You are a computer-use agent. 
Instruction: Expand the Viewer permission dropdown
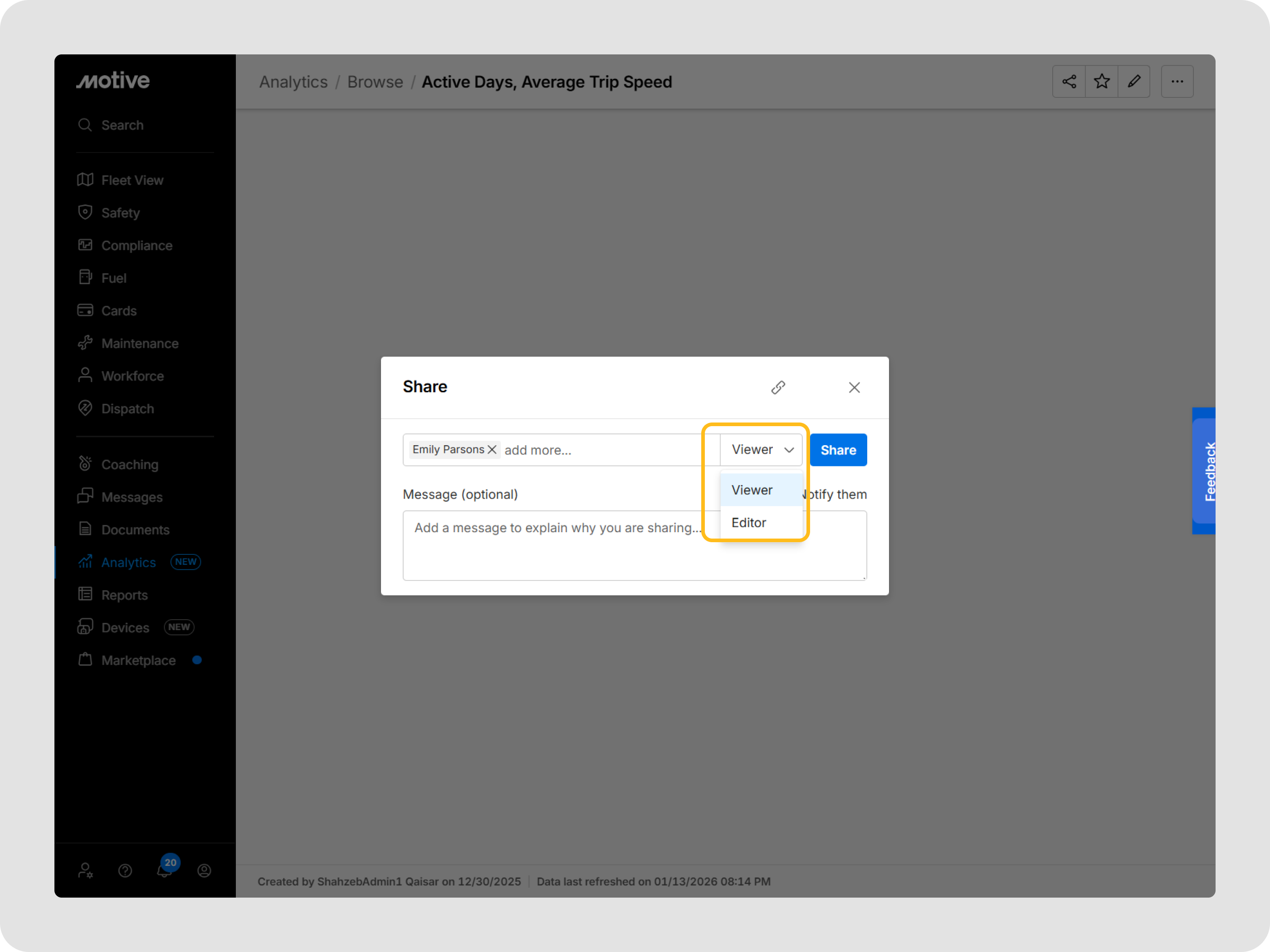point(761,450)
